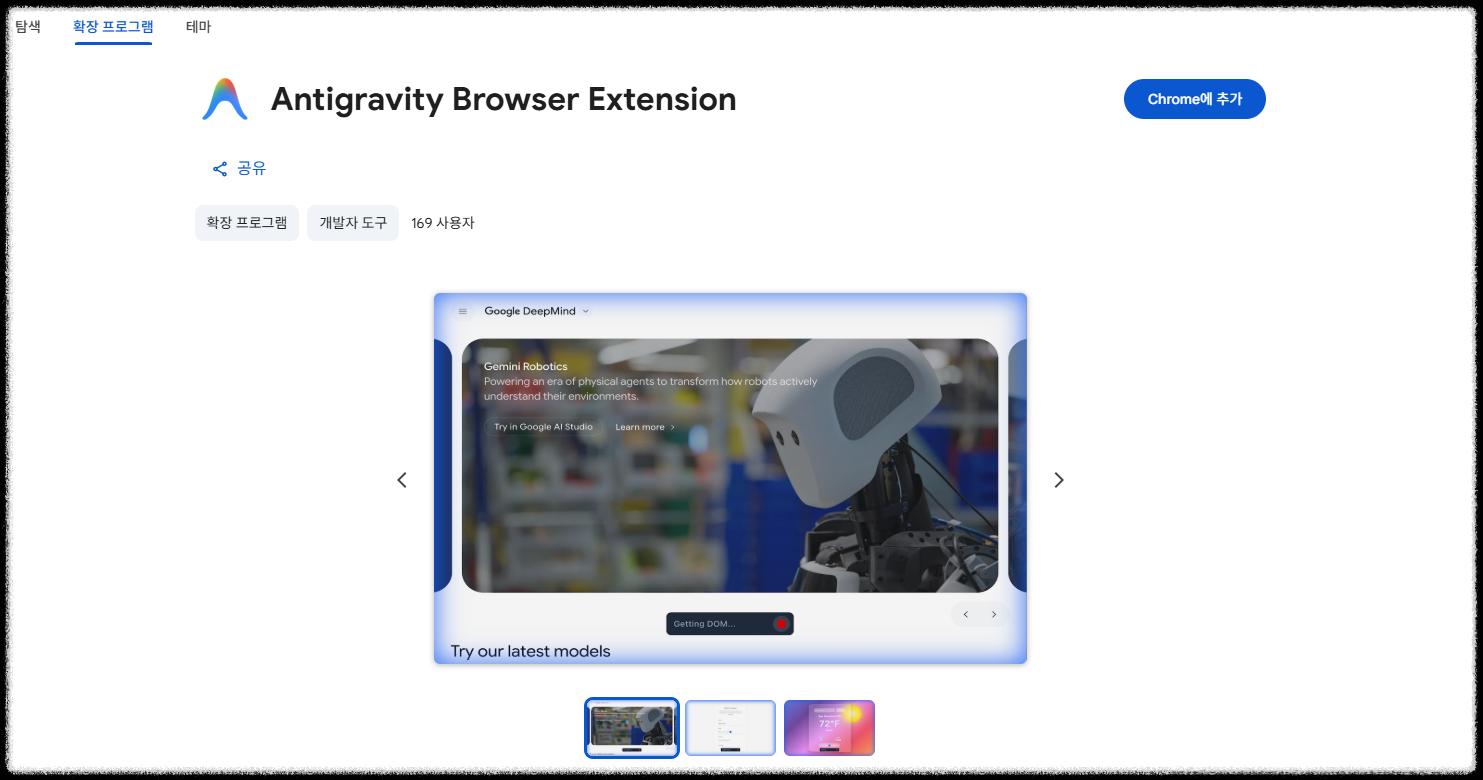Switch to the 테마 tab
This screenshot has width=1483, height=780.
[x=198, y=27]
